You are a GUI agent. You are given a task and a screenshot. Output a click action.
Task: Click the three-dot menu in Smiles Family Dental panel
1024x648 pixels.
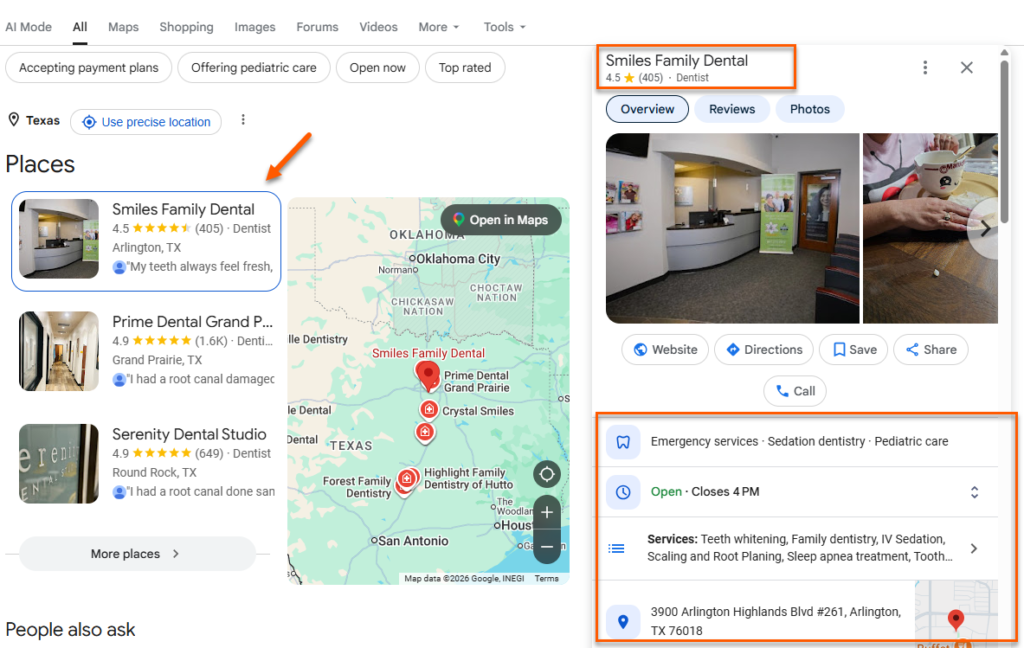[925, 67]
